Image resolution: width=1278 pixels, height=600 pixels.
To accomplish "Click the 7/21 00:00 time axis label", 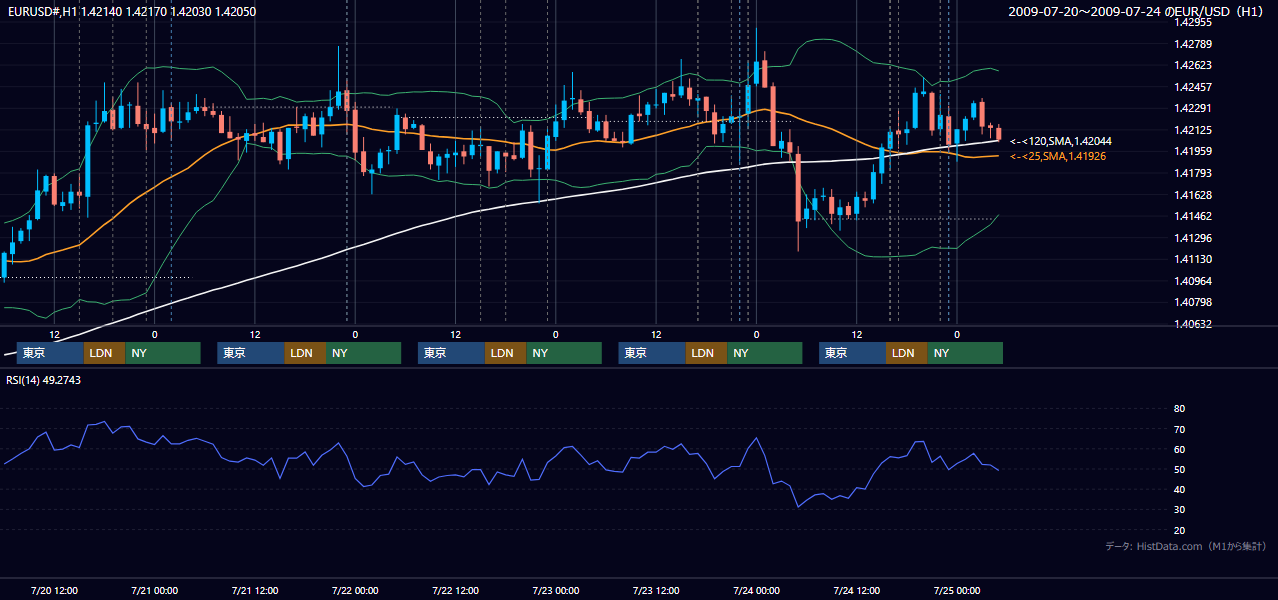I will (154, 590).
